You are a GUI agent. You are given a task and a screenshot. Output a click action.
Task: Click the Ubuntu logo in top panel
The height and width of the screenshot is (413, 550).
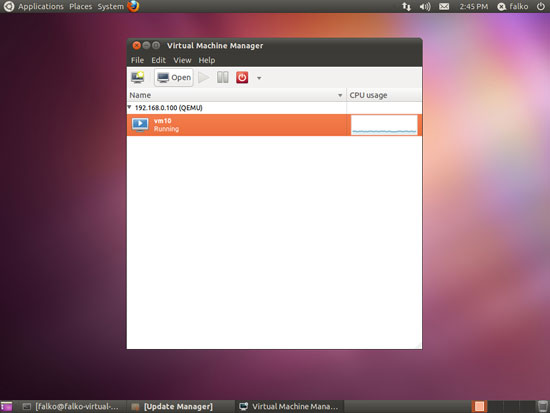click(8, 6)
